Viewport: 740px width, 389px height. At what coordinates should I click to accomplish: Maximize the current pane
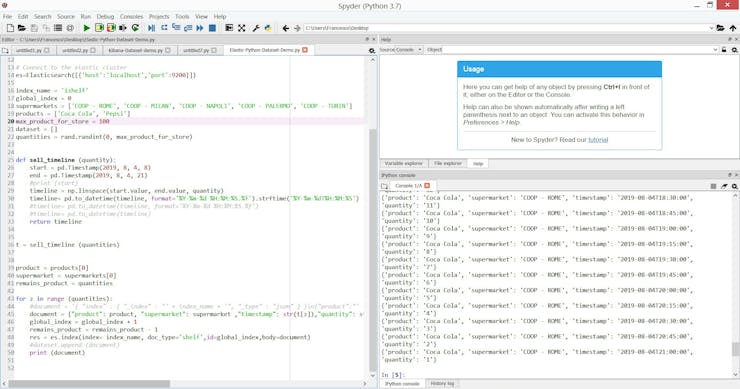click(229, 28)
